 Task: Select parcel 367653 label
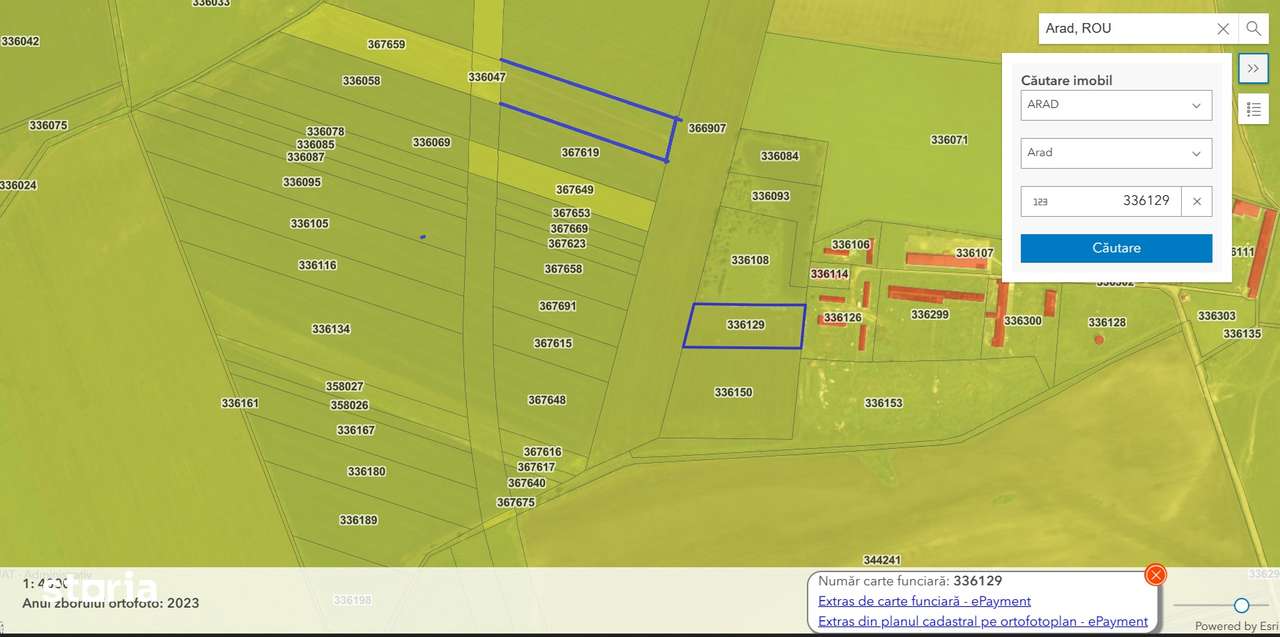pos(571,213)
